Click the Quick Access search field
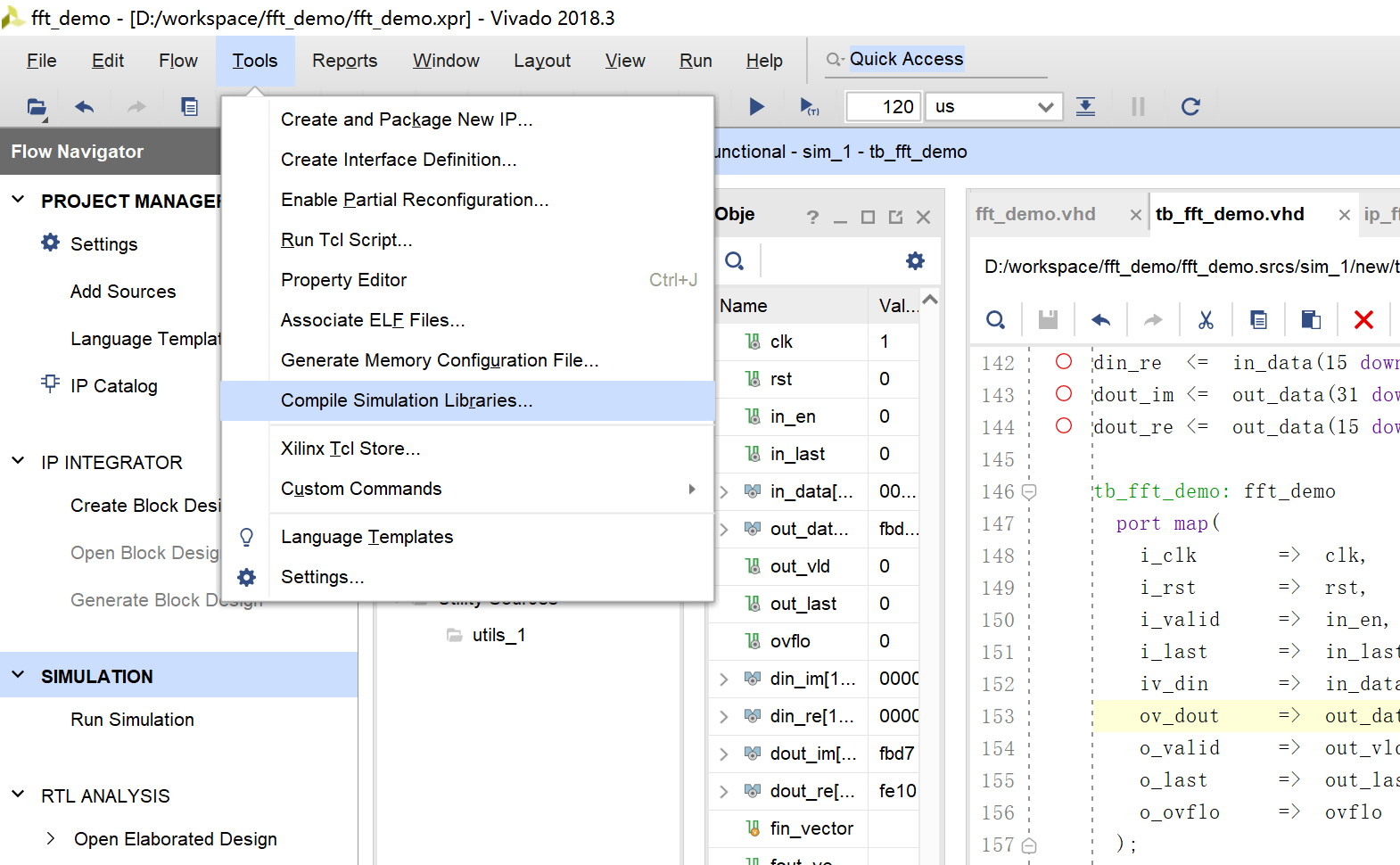 coord(936,59)
